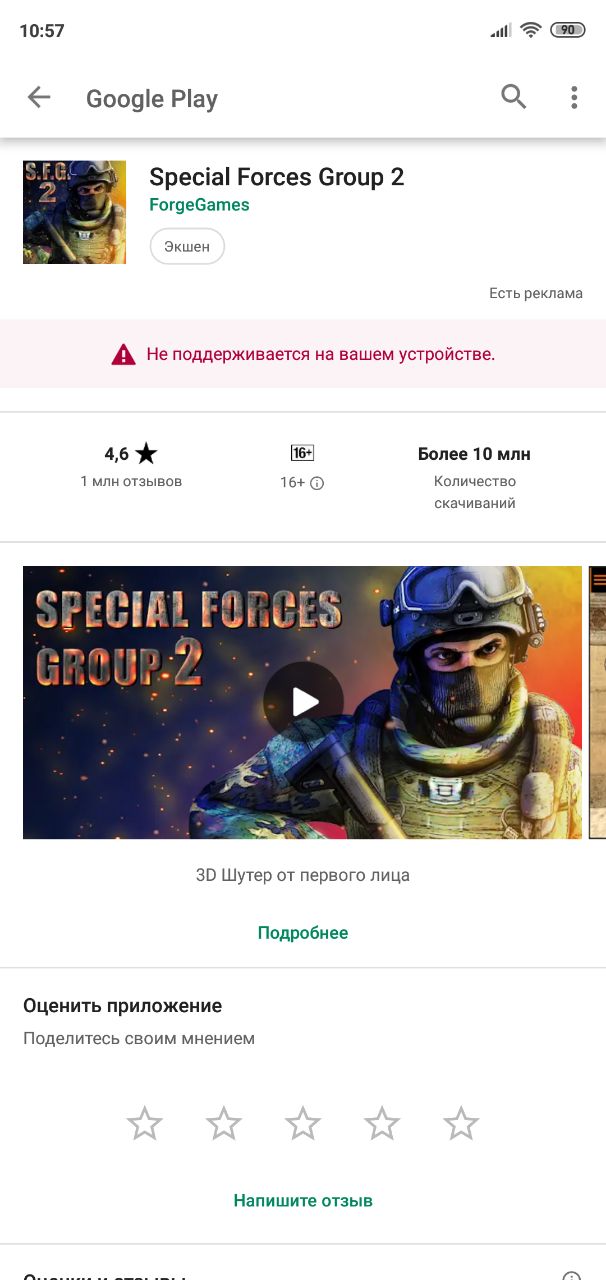Viewport: 606px width, 1280px height.
Task: Tap the back arrow icon
Action: [38, 97]
